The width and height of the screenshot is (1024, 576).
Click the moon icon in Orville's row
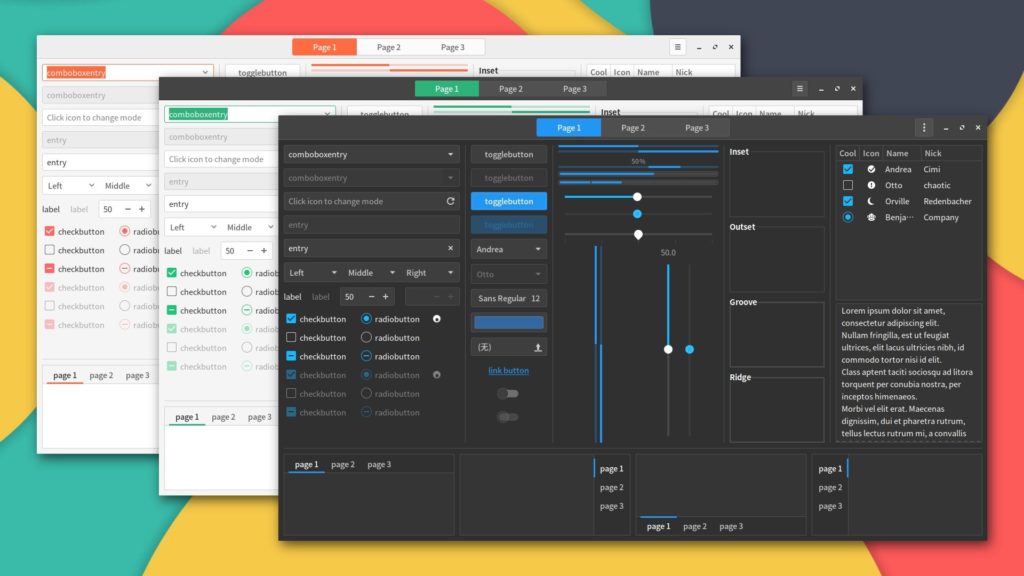pos(871,201)
